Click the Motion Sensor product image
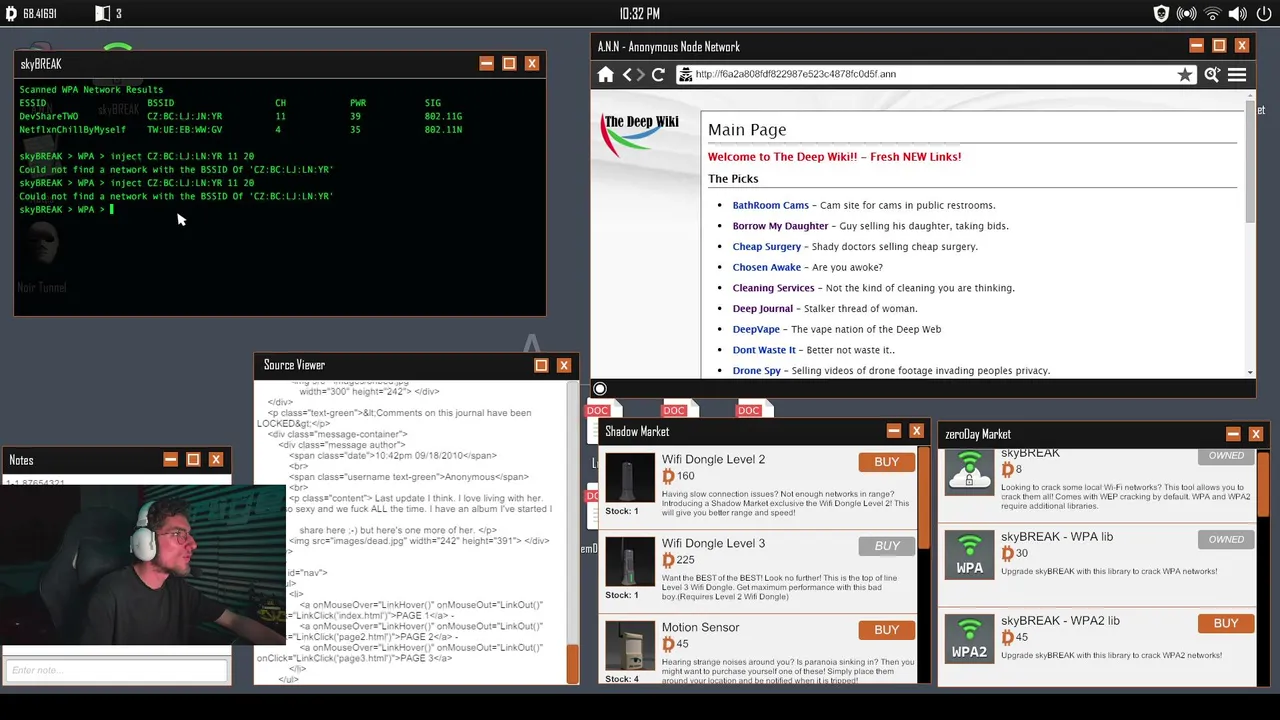1280x720 pixels. pos(630,647)
